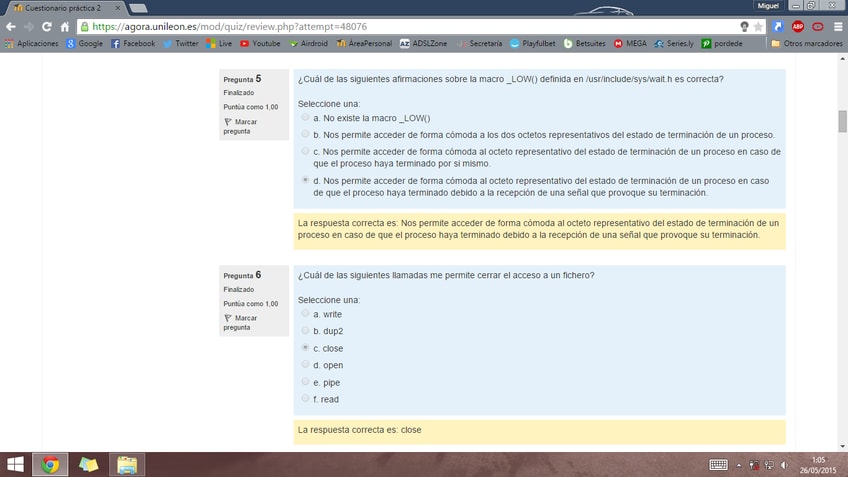Open the Twitter bookmark
The width and height of the screenshot is (848, 477).
click(181, 43)
